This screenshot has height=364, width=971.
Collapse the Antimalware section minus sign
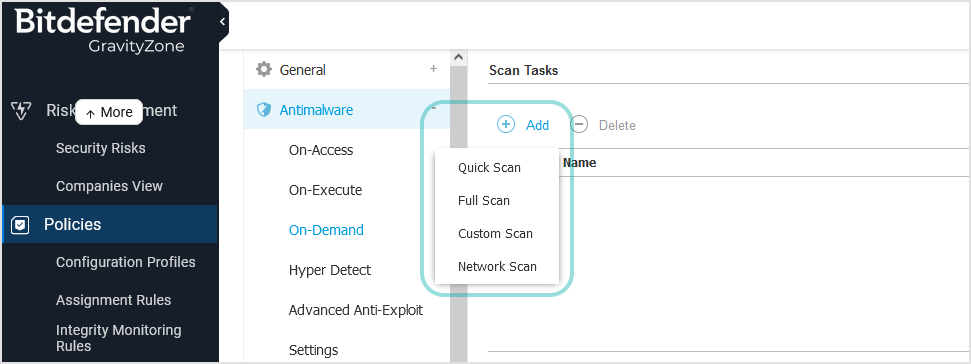click(433, 108)
